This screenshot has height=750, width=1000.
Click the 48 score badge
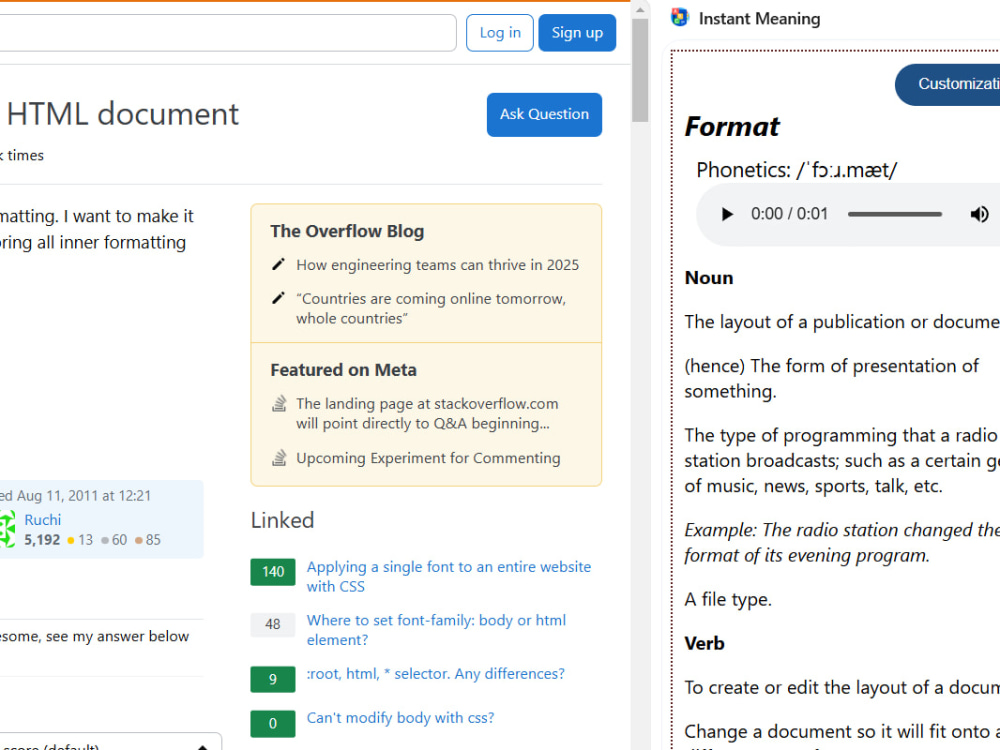(x=273, y=624)
